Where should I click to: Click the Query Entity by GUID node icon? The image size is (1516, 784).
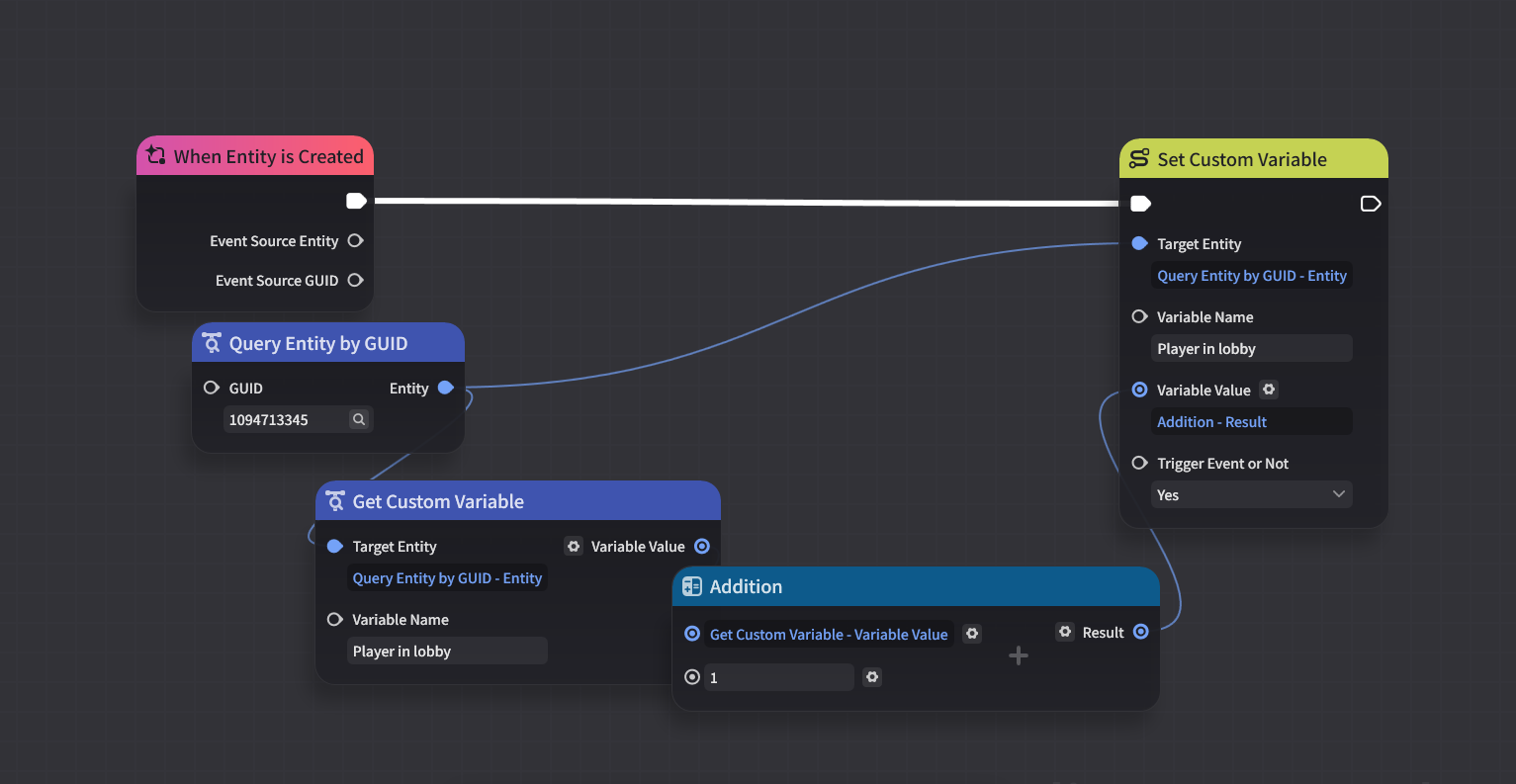(x=212, y=343)
